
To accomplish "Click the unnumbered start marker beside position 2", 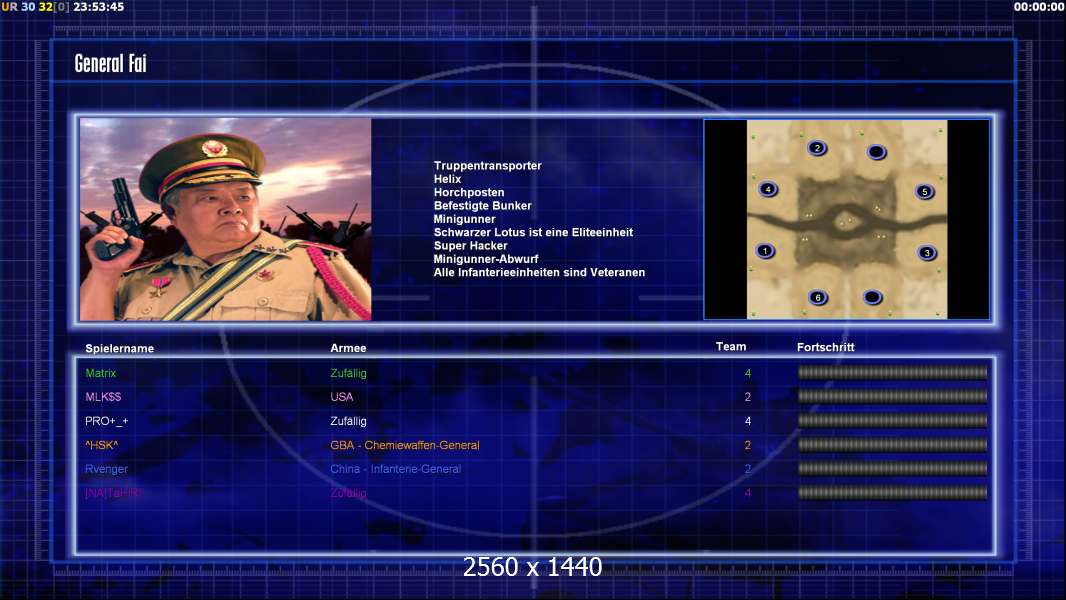I will point(876,152).
